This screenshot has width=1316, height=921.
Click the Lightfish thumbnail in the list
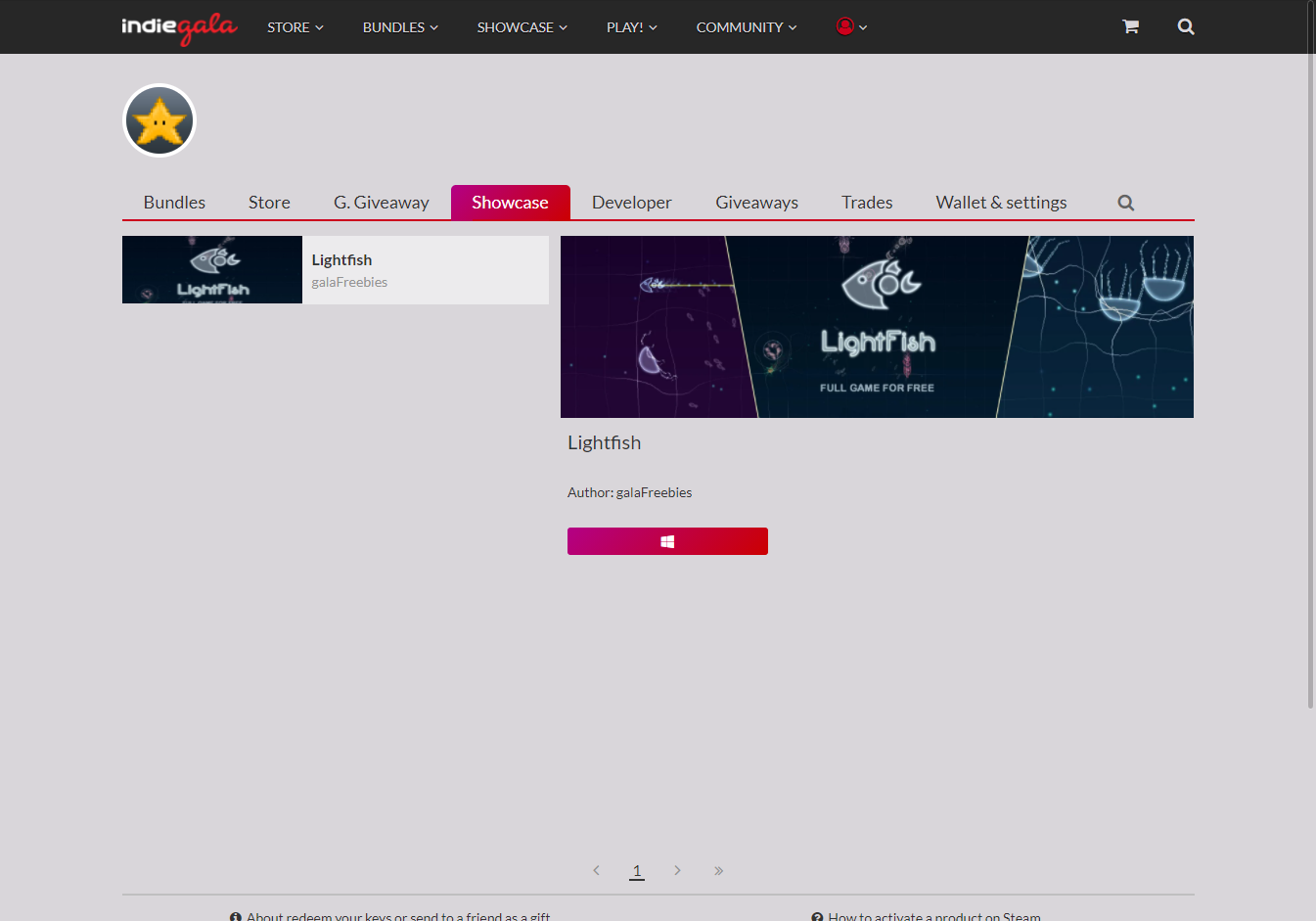coord(212,269)
